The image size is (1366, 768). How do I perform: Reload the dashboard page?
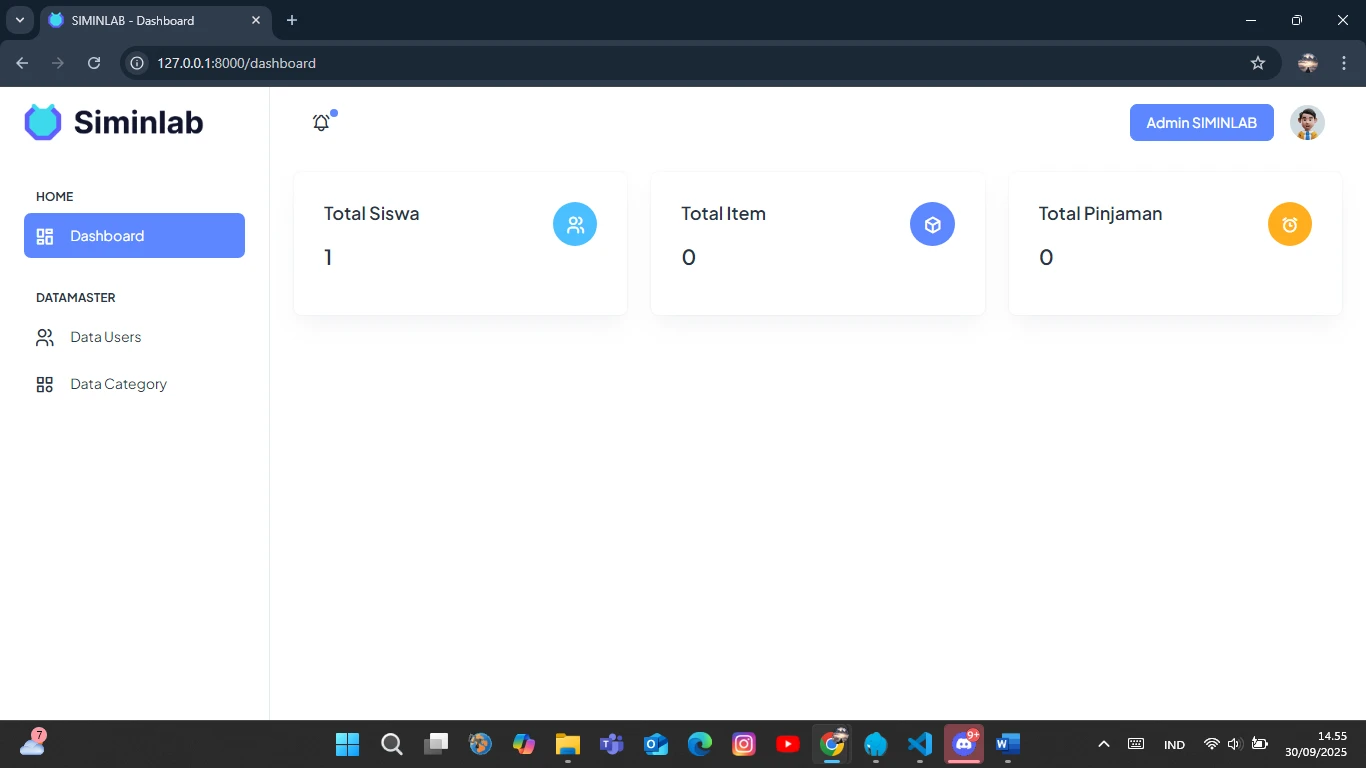[94, 63]
